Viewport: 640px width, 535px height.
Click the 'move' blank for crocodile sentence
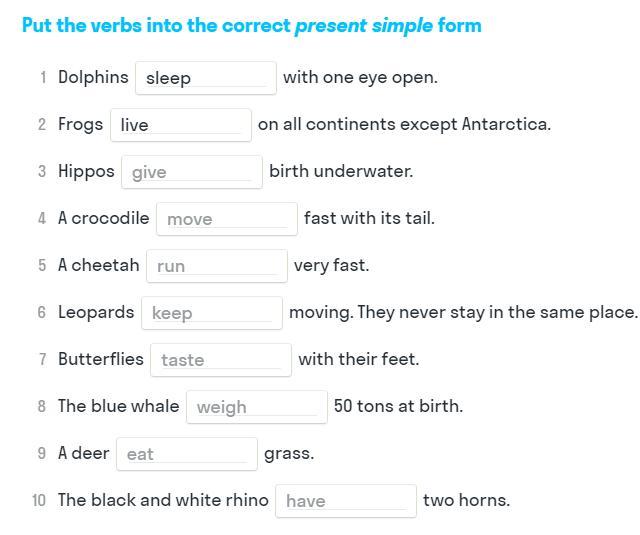[227, 219]
